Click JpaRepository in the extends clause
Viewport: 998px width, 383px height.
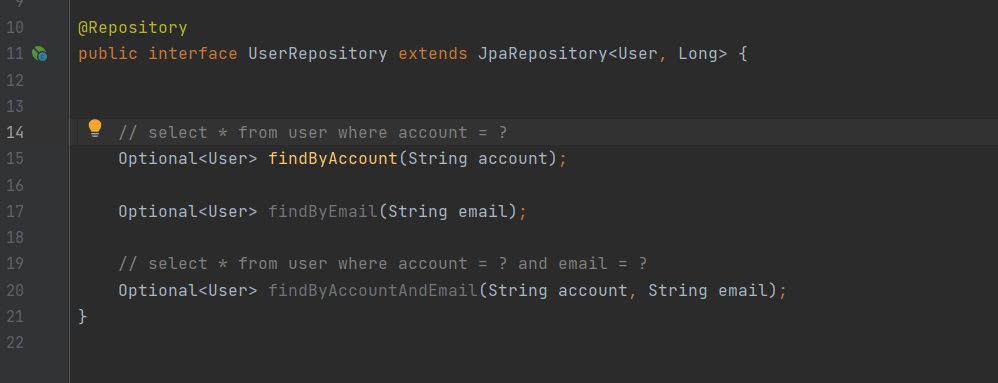coord(543,54)
